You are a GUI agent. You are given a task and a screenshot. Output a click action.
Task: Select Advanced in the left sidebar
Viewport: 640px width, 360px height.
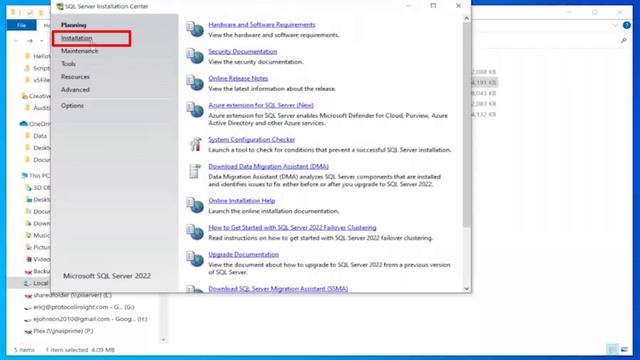click(x=75, y=89)
